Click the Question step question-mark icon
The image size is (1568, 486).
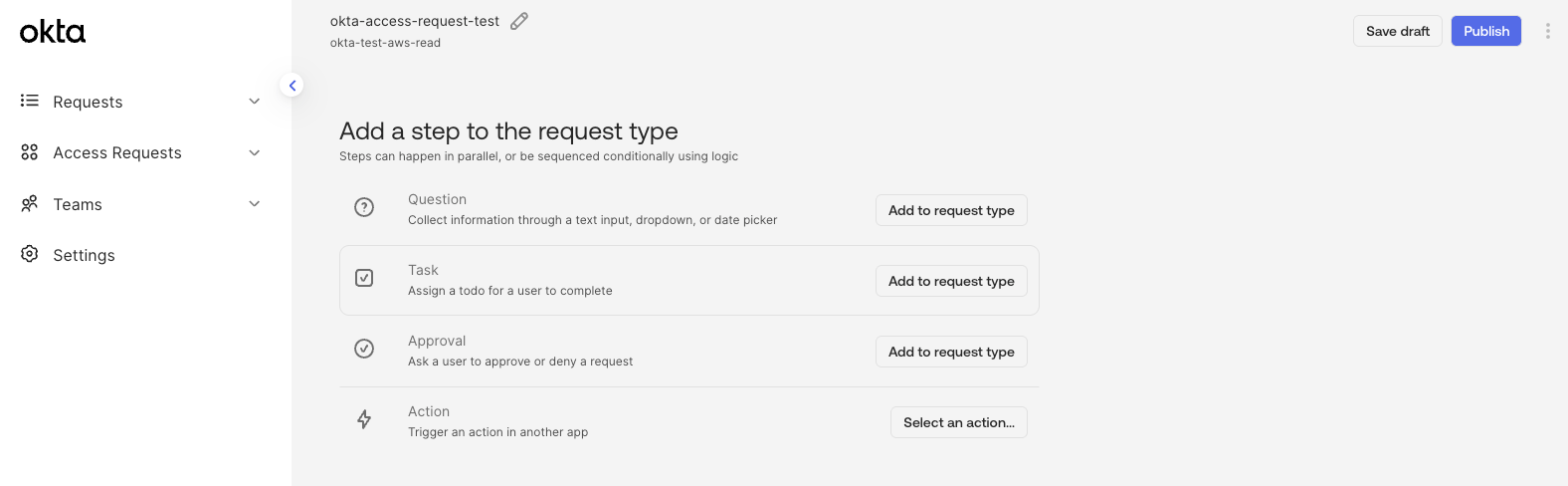tap(364, 207)
